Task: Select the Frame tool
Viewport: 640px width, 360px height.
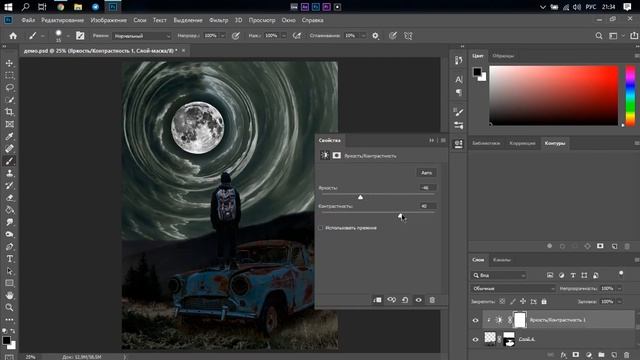Action: click(x=9, y=124)
